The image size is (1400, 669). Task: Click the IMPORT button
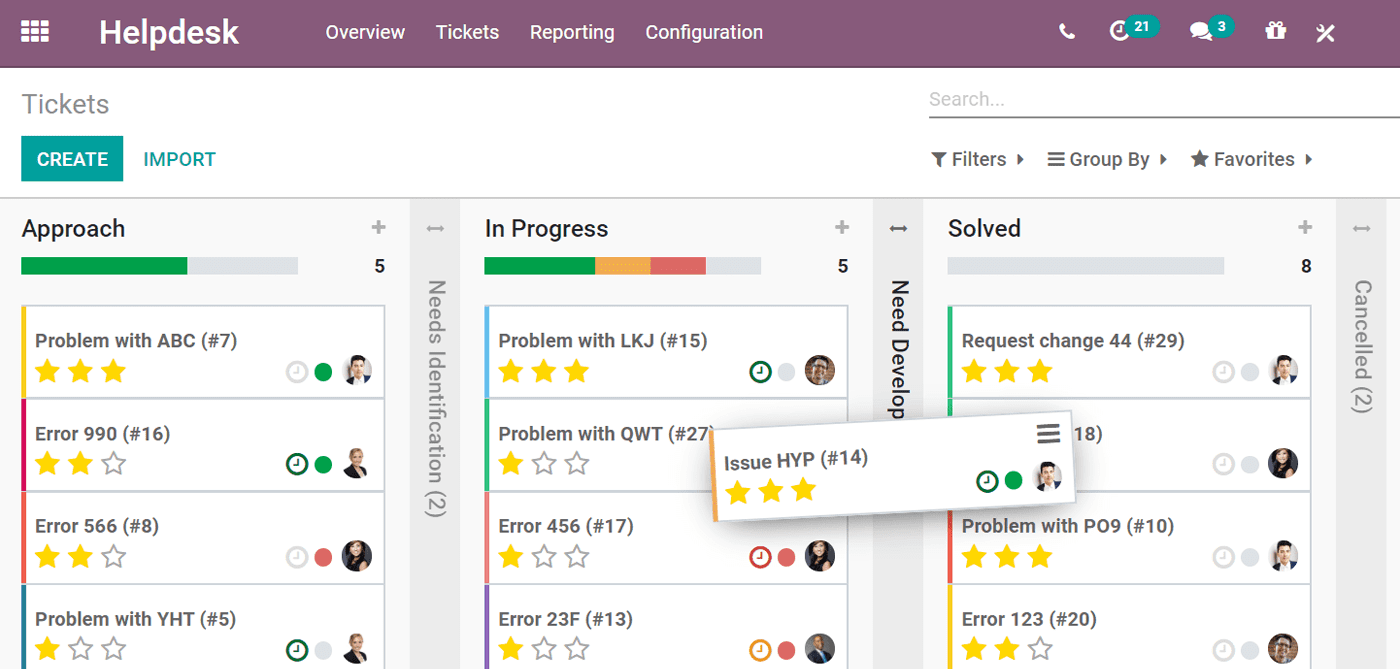coord(180,159)
